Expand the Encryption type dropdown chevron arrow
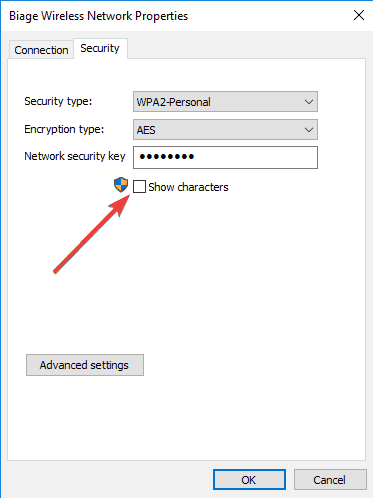Screen dimensions: 373x498 coord(309,130)
